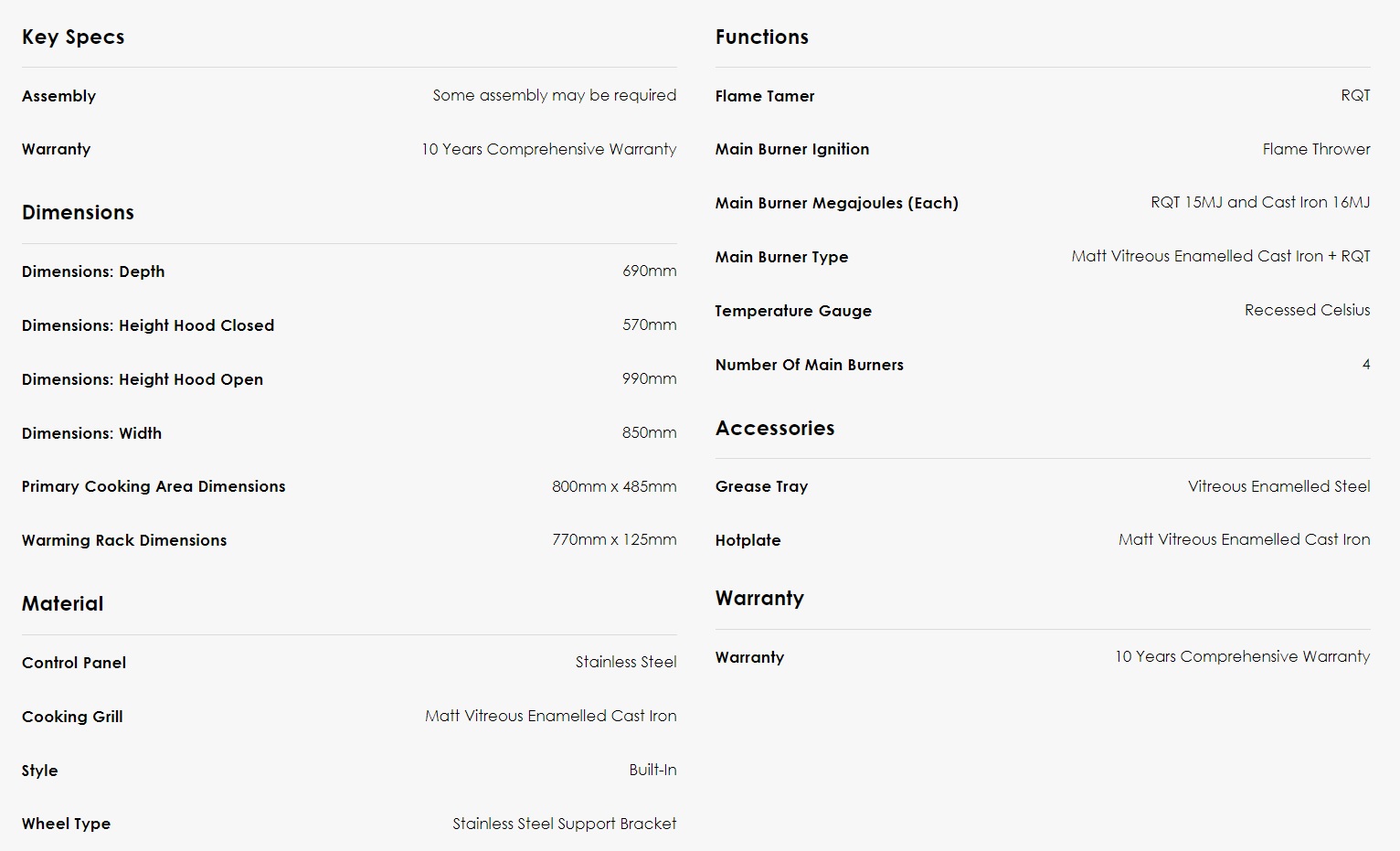Select the Dimensions section heading
1400x851 pixels.
pos(78,212)
